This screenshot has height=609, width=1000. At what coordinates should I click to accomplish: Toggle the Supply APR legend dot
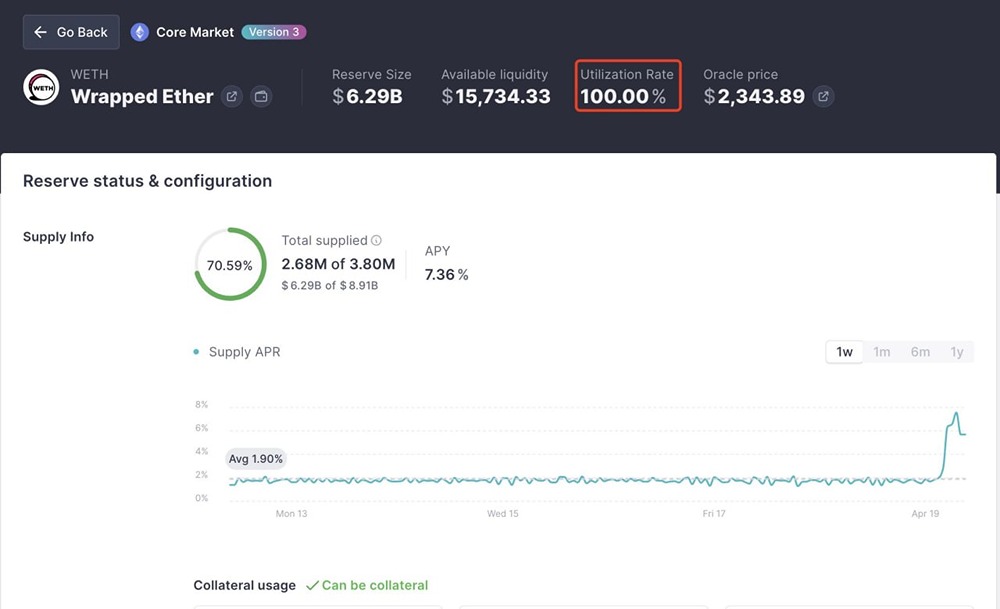(196, 352)
